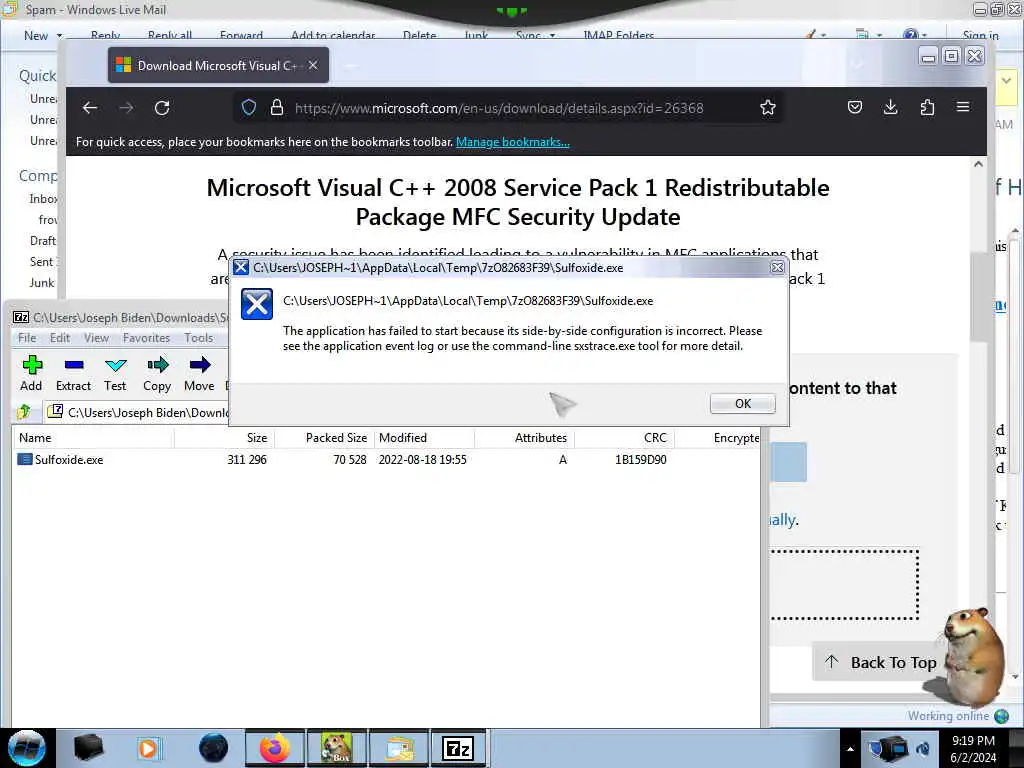The height and width of the screenshot is (768, 1024).
Task: Click the 7-Zip Copy button
Action: [x=157, y=374]
